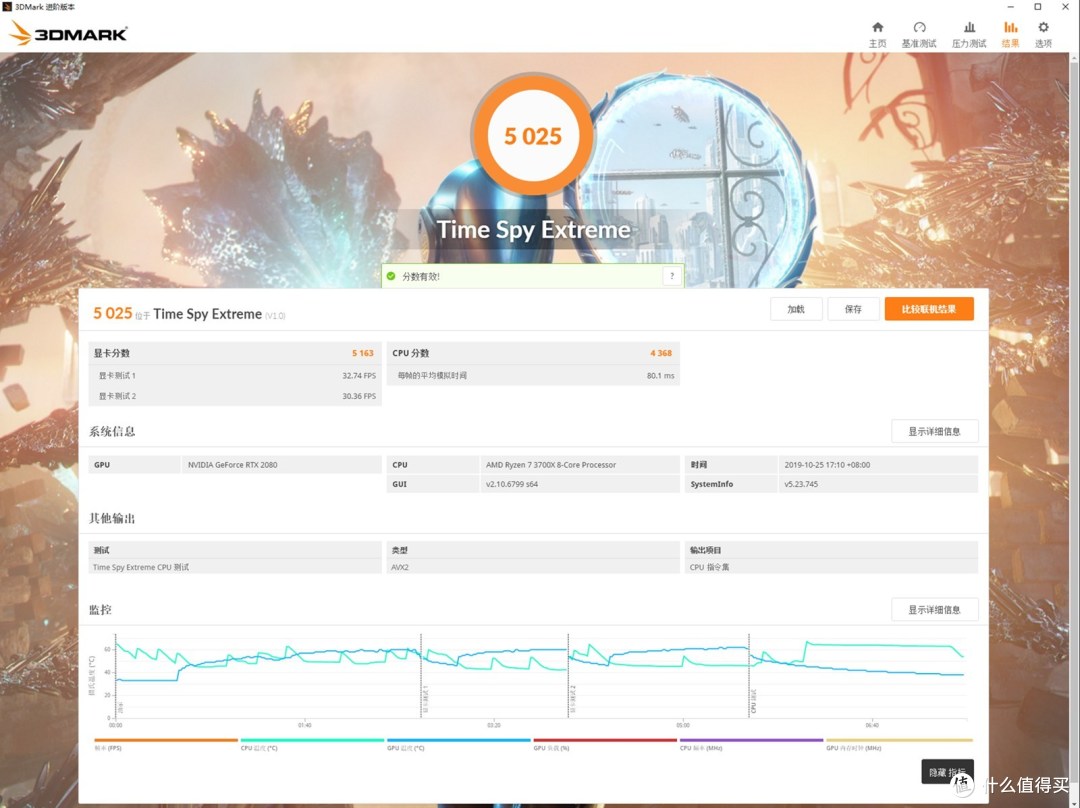This screenshot has height=808, width=1080.
Task: Toggle the CPU 频率 (MHz) purple legend
Action: click(x=751, y=745)
